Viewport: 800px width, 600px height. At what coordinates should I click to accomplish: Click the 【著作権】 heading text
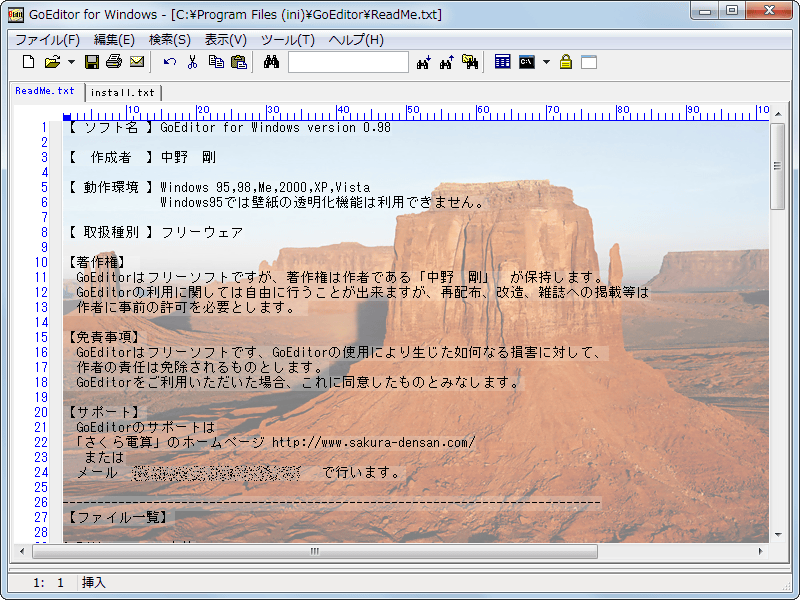[97, 262]
